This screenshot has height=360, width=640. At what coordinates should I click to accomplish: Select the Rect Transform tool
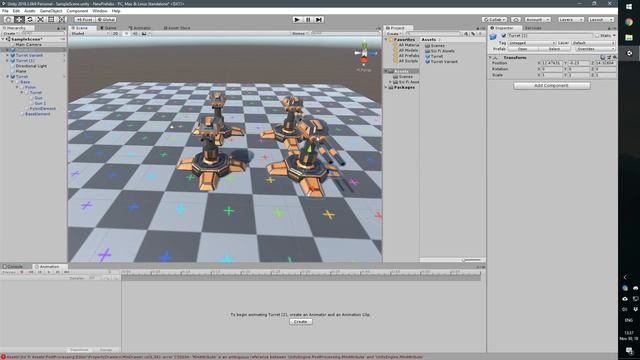click(x=51, y=20)
